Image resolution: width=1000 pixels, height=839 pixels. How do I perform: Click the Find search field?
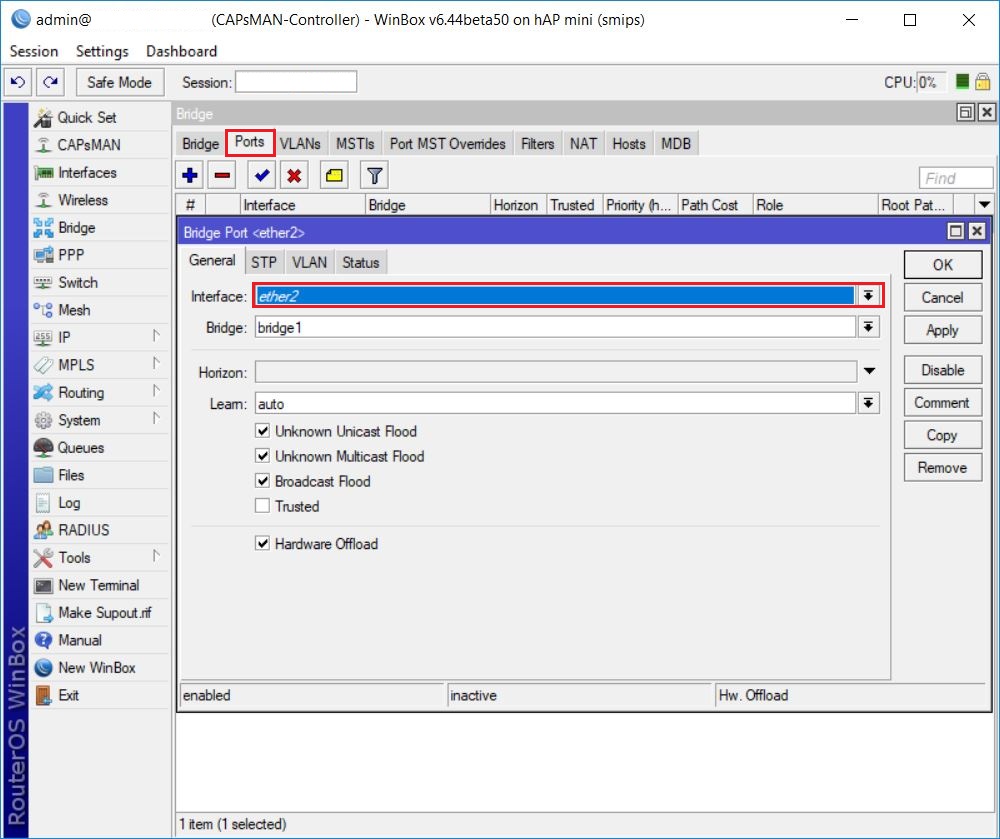click(x=956, y=178)
